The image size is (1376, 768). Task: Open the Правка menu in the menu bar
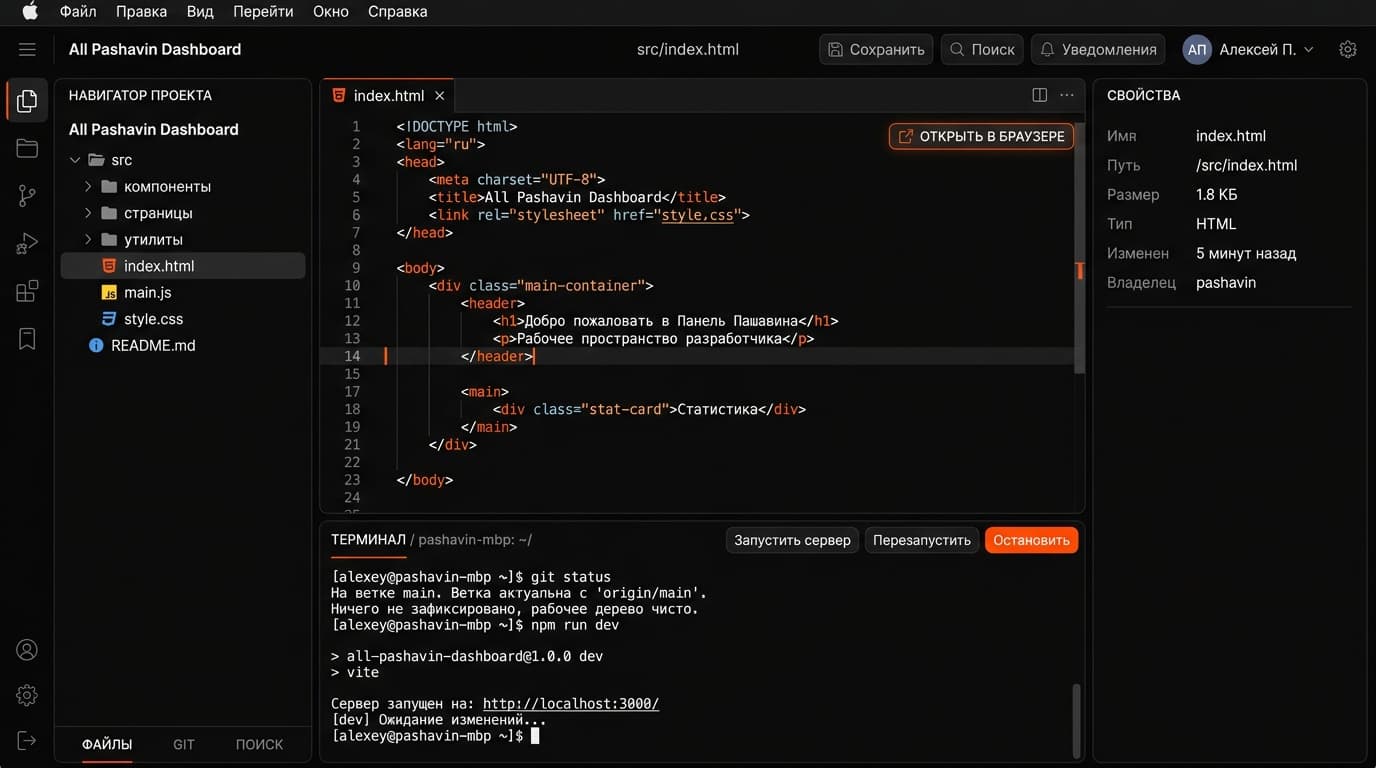(x=140, y=11)
